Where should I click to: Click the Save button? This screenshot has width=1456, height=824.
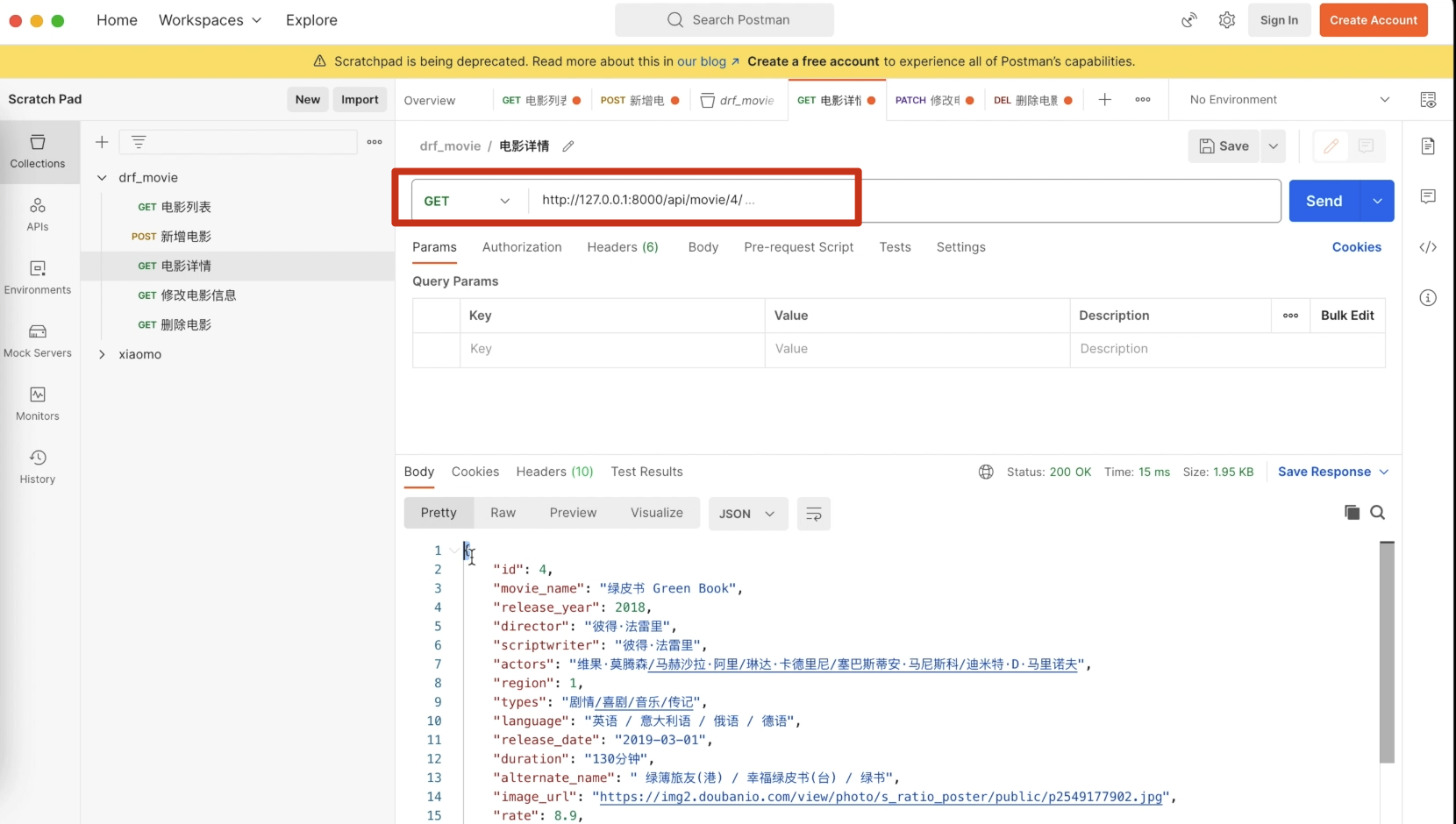tap(1224, 146)
